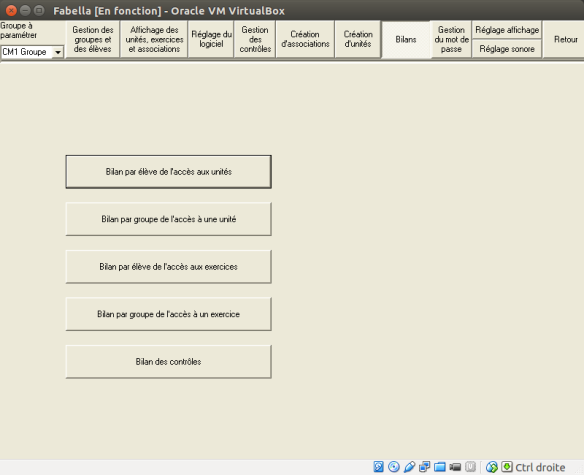Select the Création d'associations tab
Image resolution: width=584 pixels, height=475 pixels.
pos(305,39)
